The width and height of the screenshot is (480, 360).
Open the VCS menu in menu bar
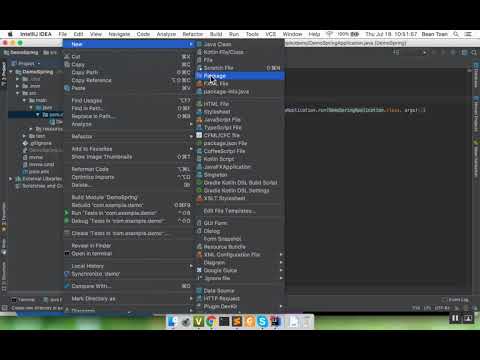click(x=271, y=34)
